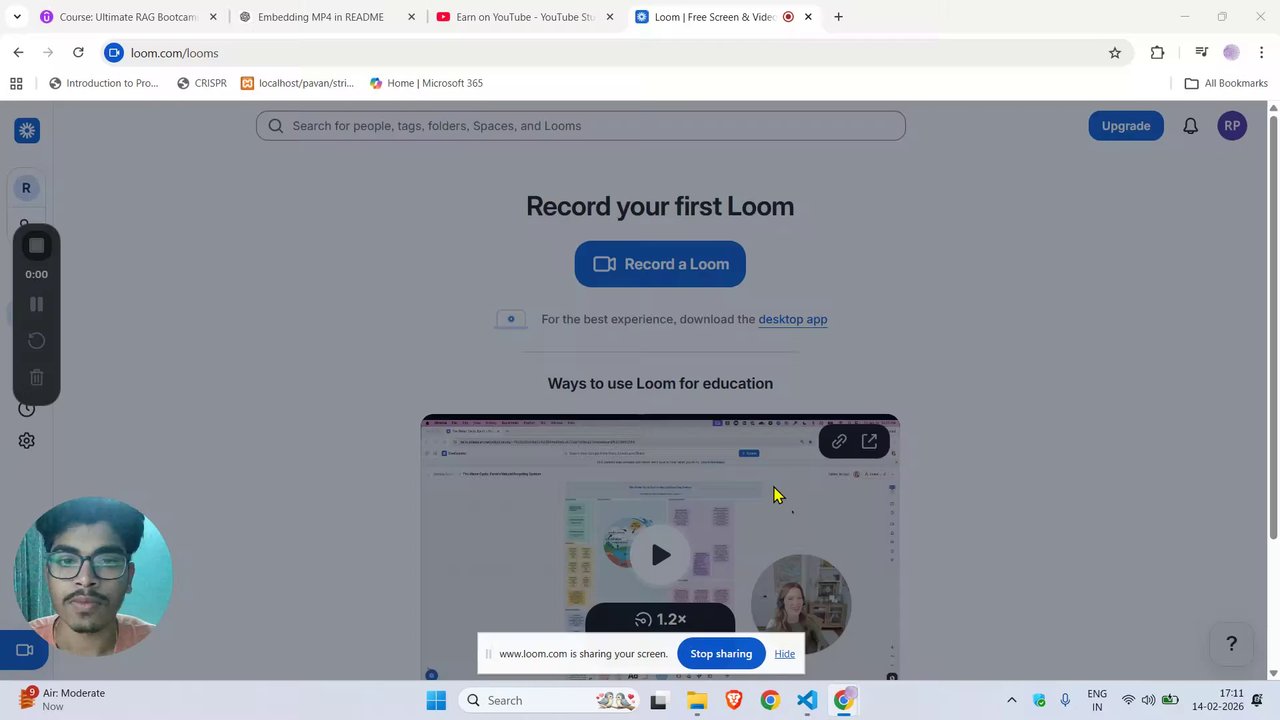Focus the Loom search field
Screen dimensions: 1280x720
[x=581, y=126]
